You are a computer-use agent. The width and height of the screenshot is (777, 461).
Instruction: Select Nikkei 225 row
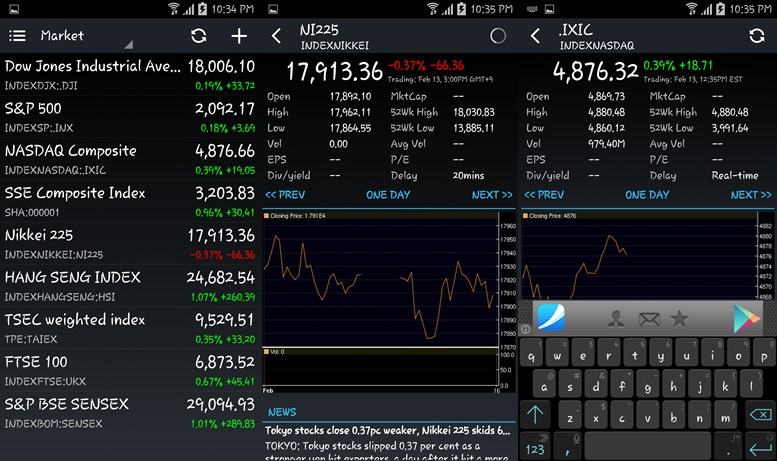coord(129,243)
